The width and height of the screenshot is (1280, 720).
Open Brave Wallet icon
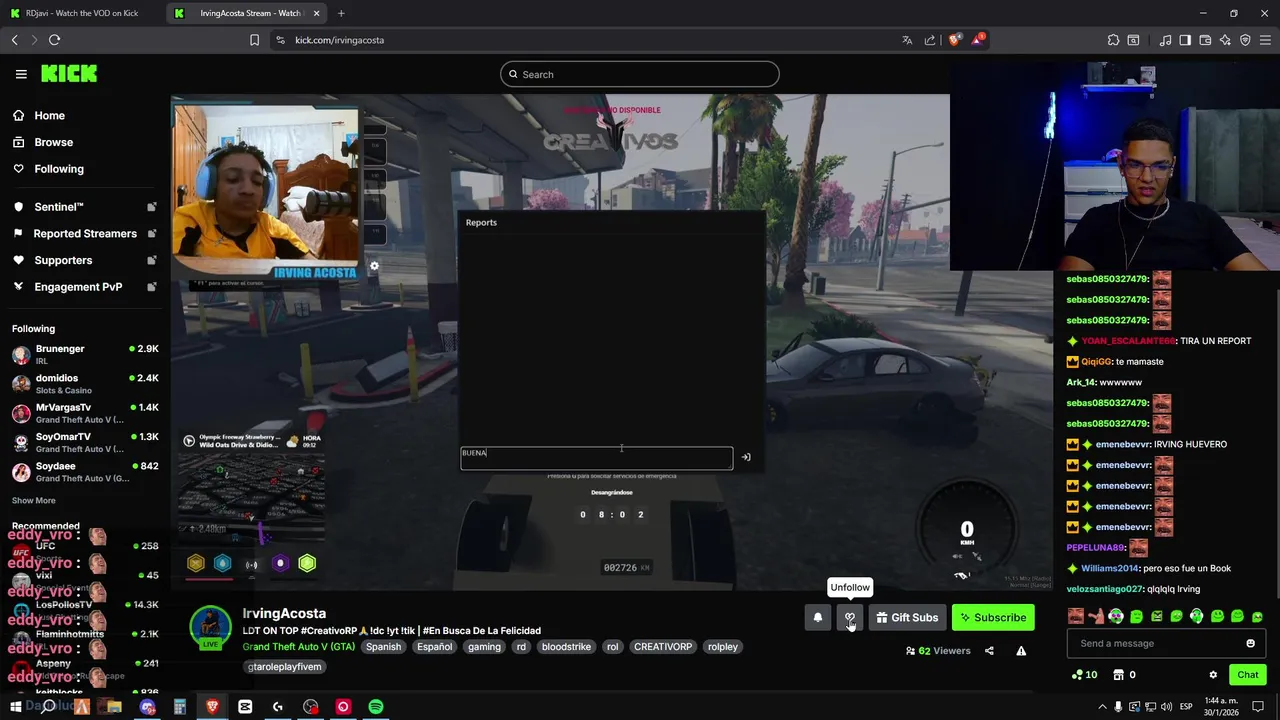pyautogui.click(x=1205, y=40)
